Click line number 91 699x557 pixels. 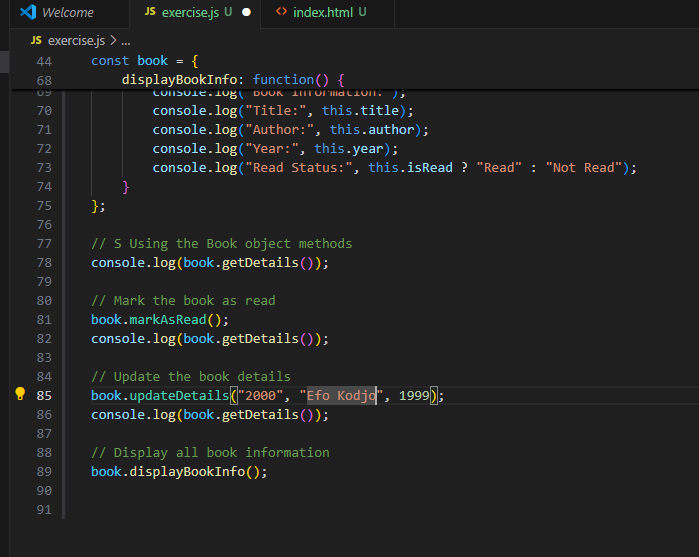click(44, 510)
